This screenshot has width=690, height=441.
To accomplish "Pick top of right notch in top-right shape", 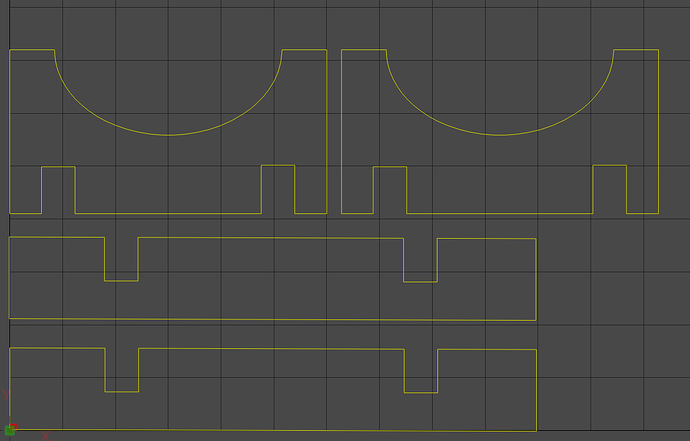I will 610,166.
